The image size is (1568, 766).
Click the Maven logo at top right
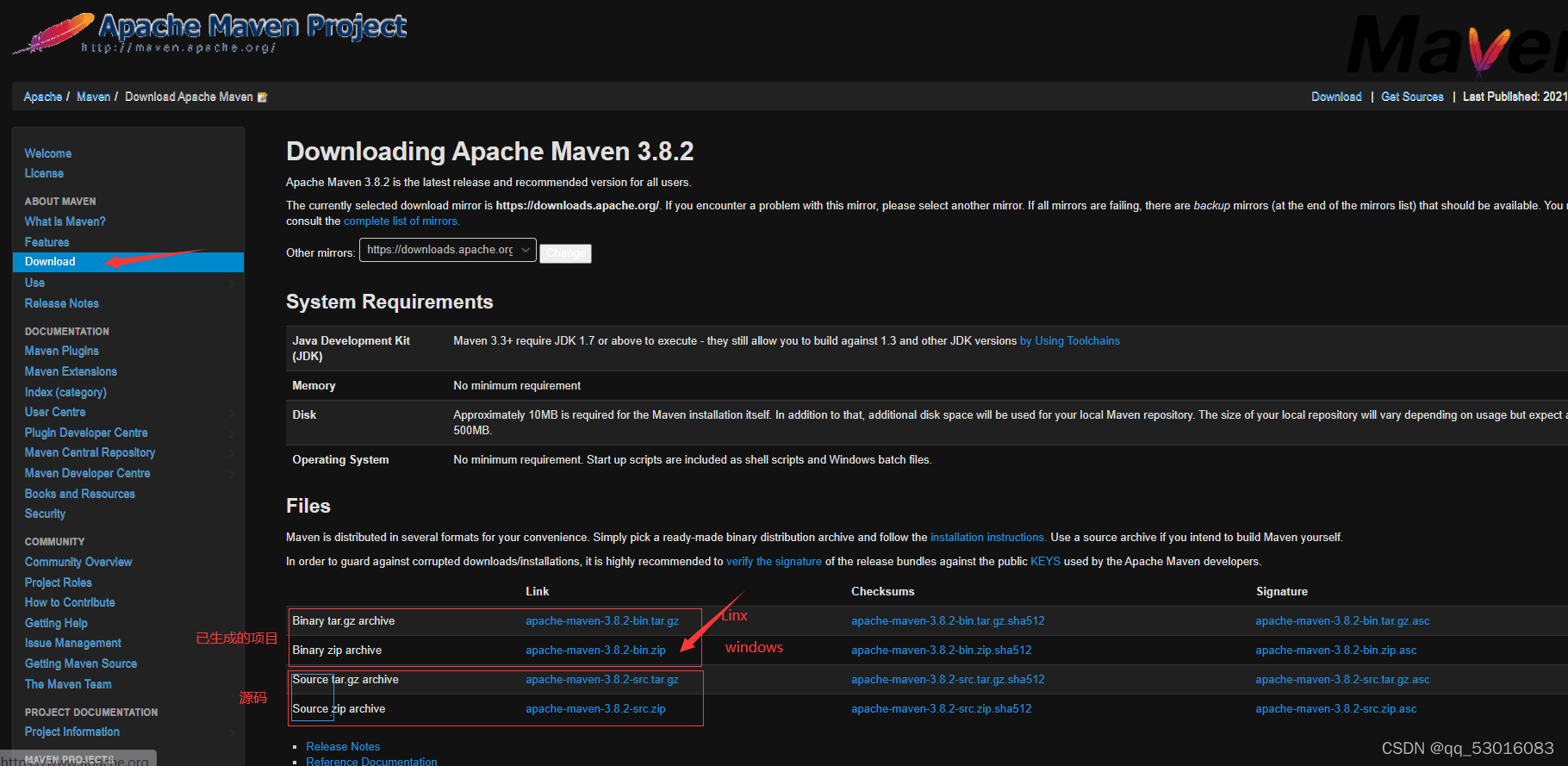point(1456,45)
